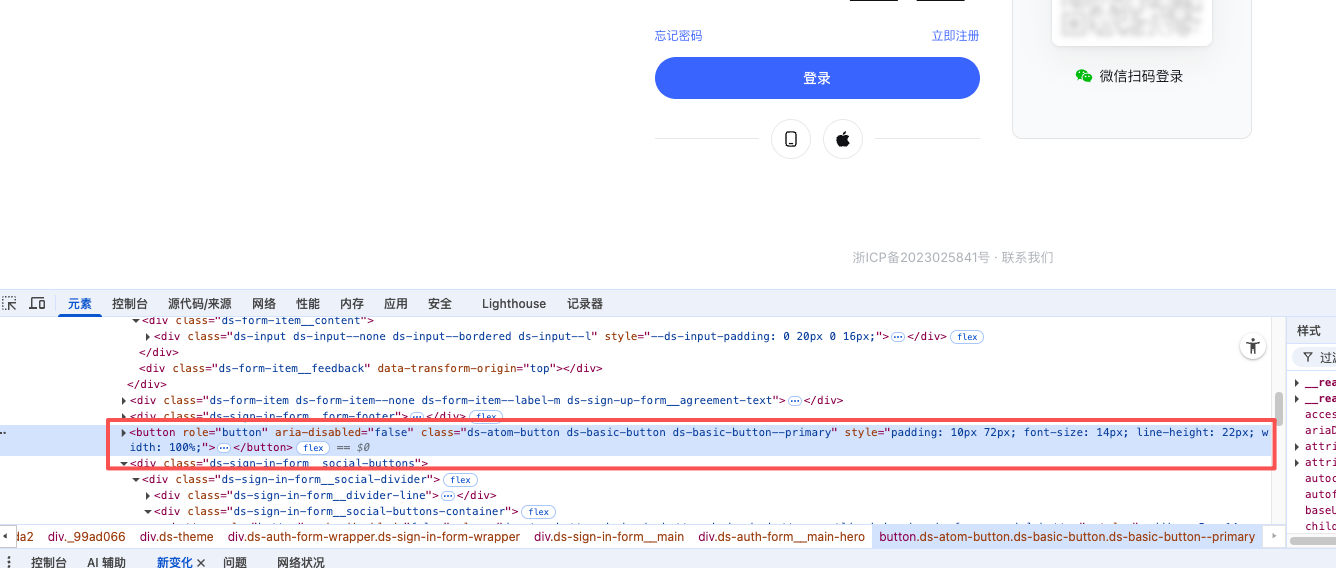This screenshot has height=568, width=1336.
Task: Click the phone login icon button
Action: click(791, 139)
